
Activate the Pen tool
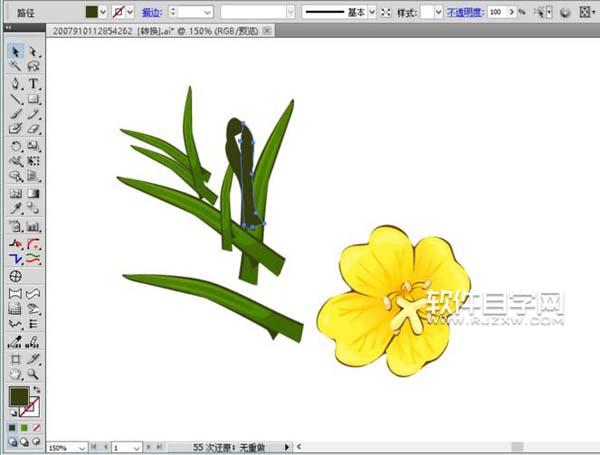point(16,83)
